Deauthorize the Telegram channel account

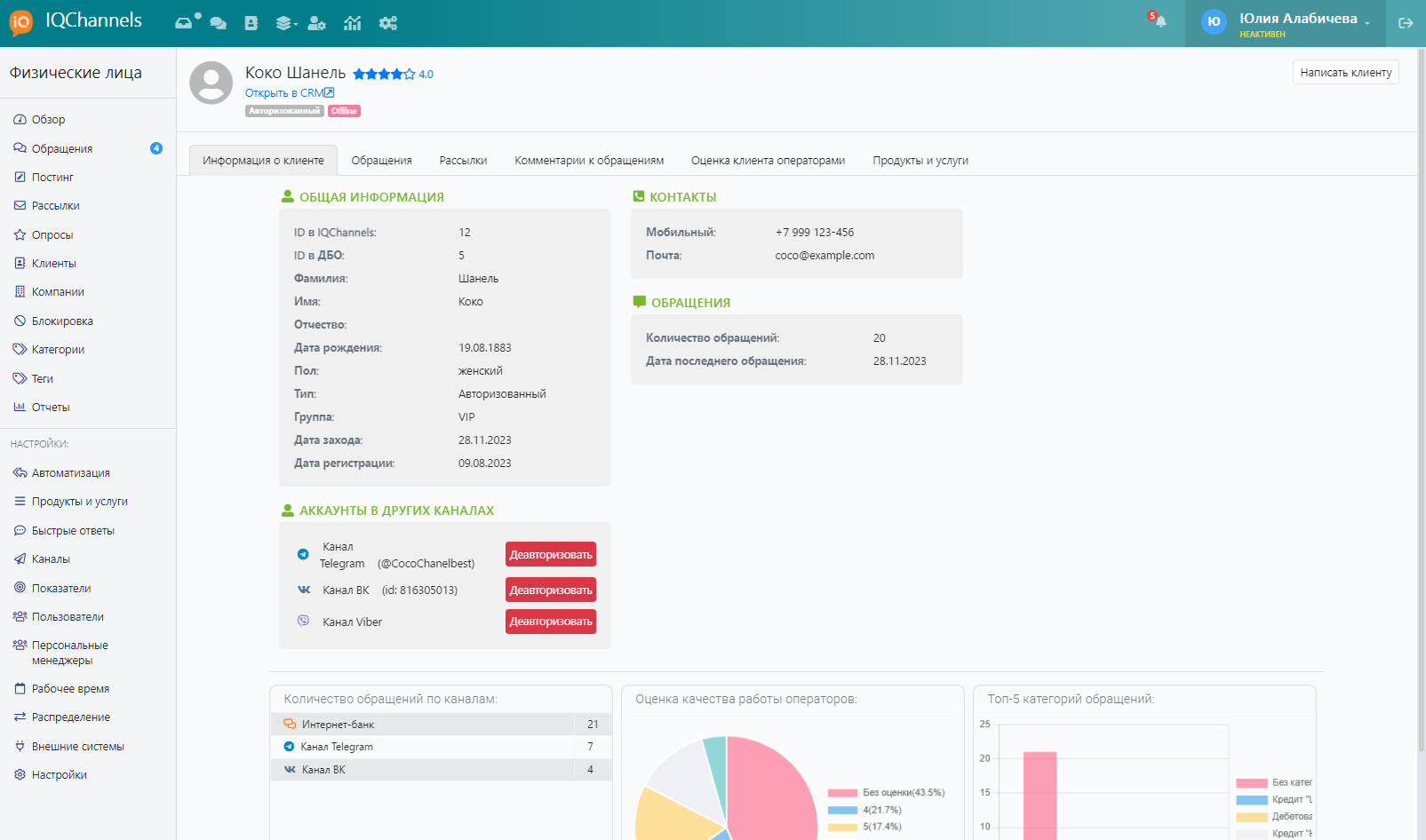[551, 554]
